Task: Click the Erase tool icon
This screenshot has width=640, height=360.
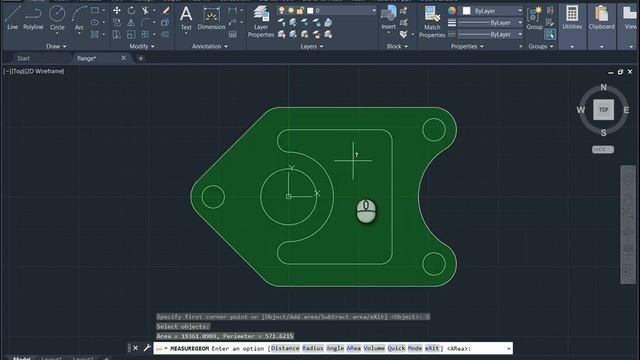Action: [166, 10]
